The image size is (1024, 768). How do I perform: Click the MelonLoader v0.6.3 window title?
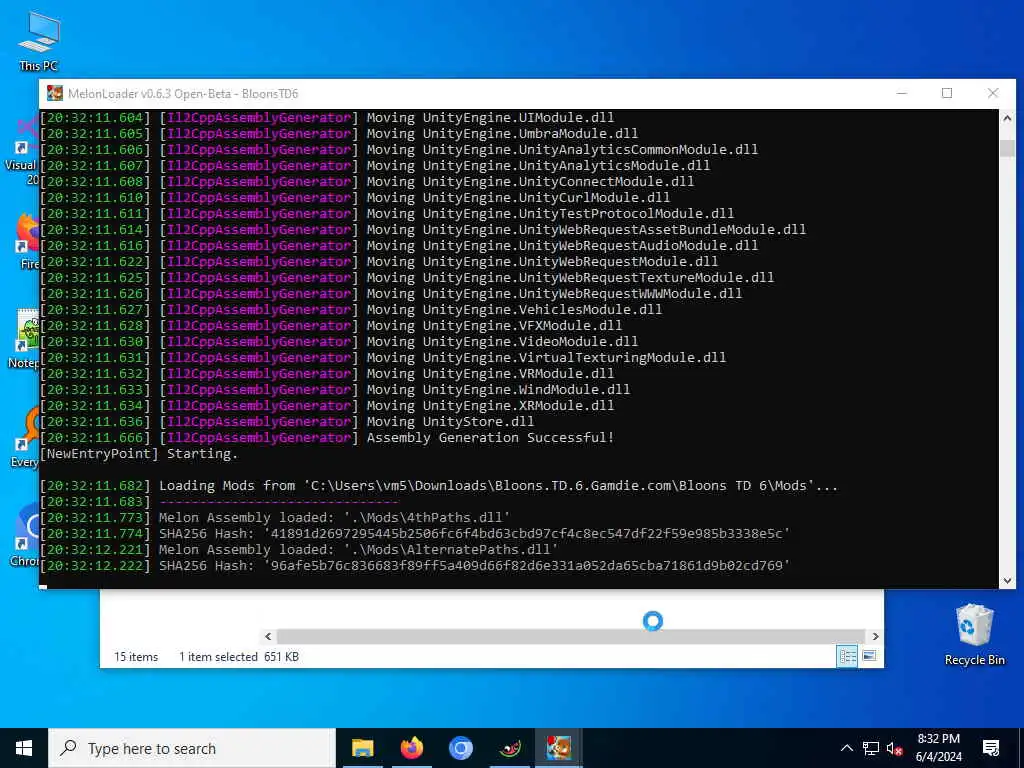[183, 93]
